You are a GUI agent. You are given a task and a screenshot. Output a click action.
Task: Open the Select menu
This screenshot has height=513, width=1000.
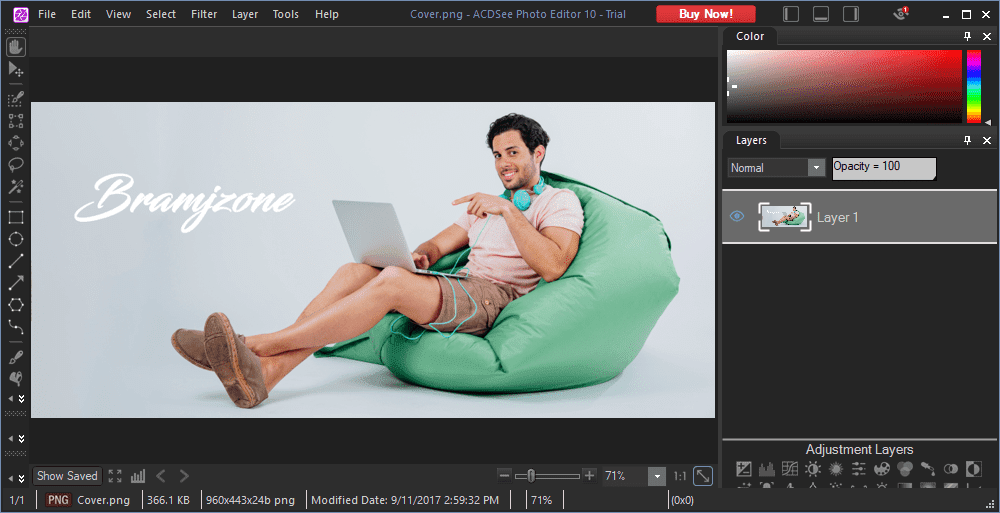[161, 14]
